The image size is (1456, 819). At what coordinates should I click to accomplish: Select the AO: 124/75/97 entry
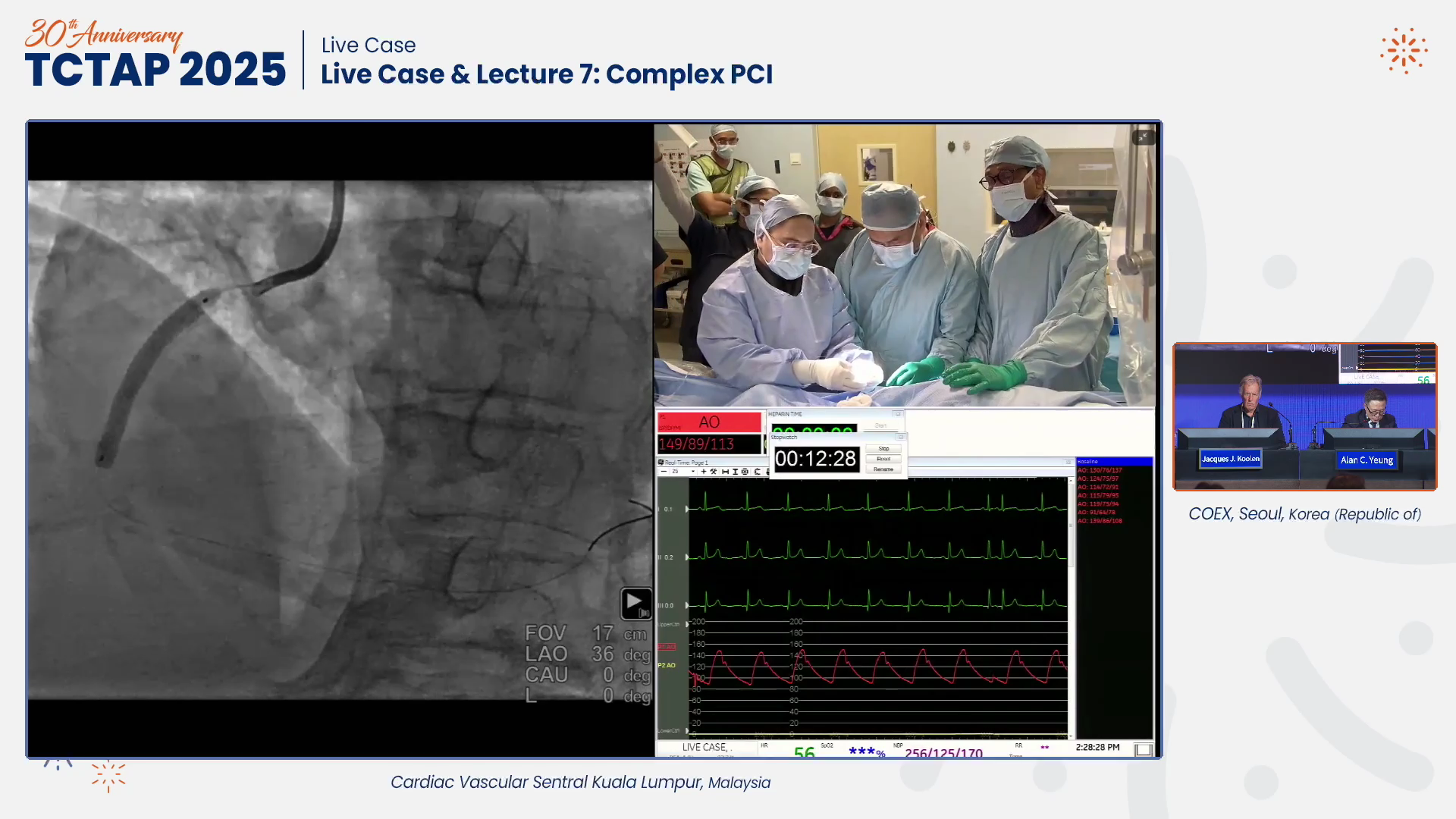1098,479
